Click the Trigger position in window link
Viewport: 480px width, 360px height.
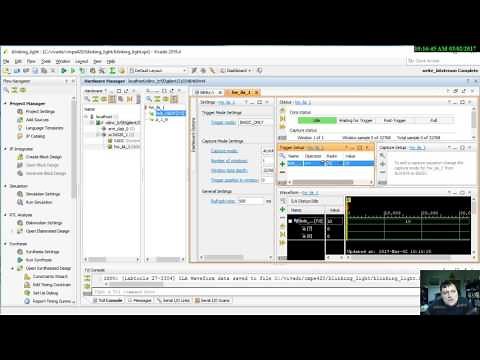point(235,180)
